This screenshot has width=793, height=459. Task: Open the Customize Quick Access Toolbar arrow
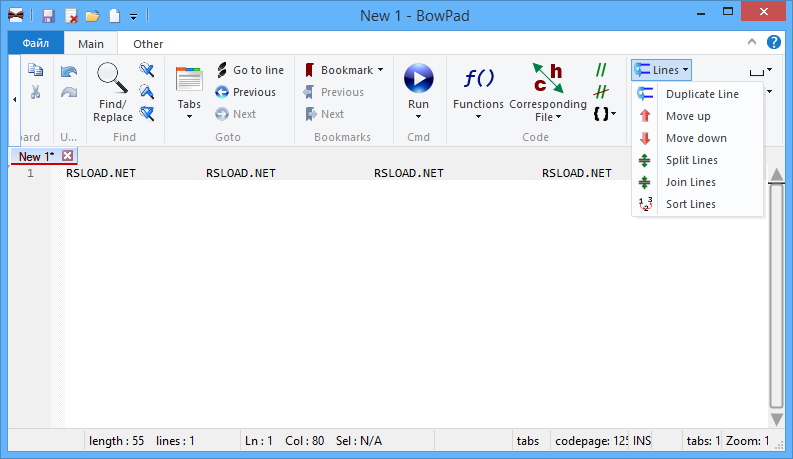tap(134, 17)
